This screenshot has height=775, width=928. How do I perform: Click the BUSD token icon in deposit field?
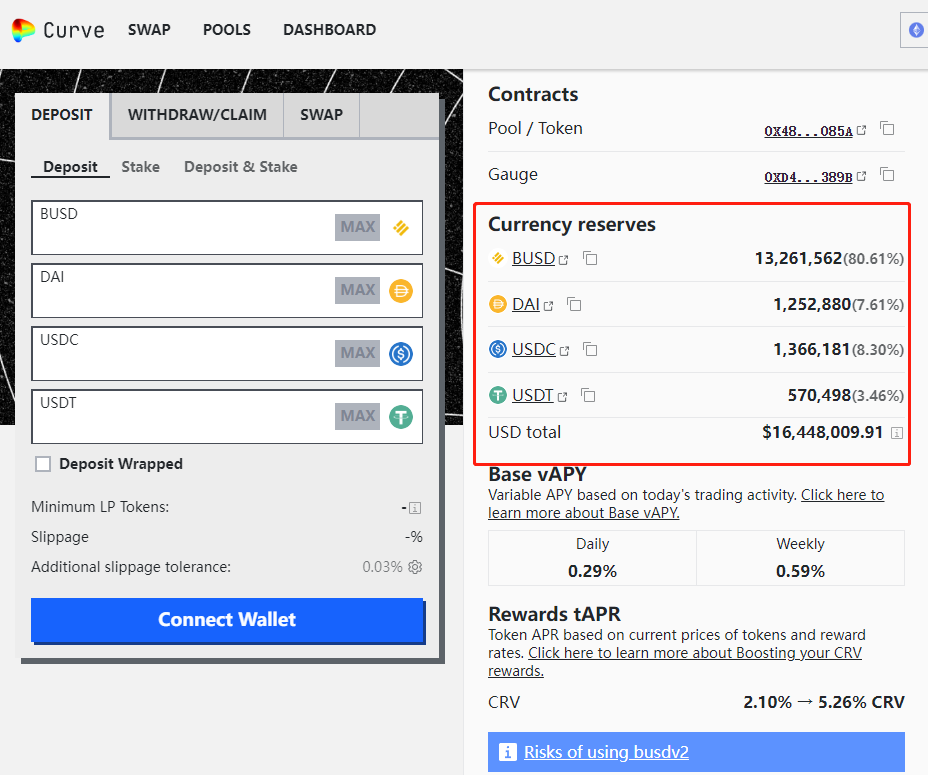[401, 227]
